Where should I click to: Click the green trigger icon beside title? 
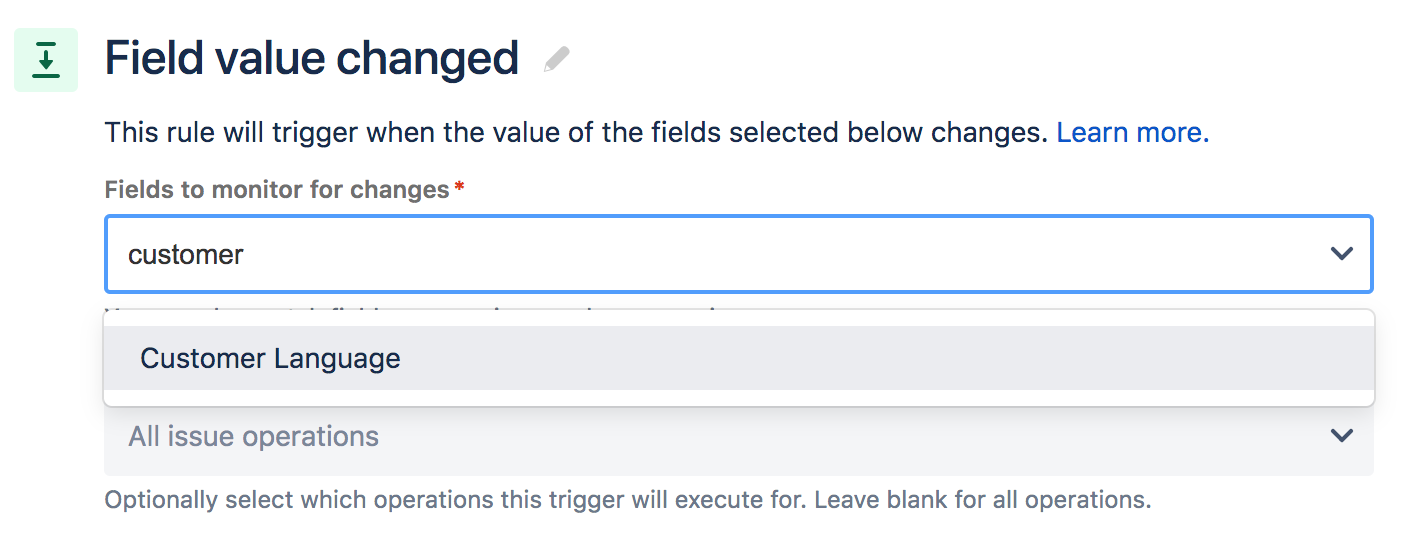46,60
